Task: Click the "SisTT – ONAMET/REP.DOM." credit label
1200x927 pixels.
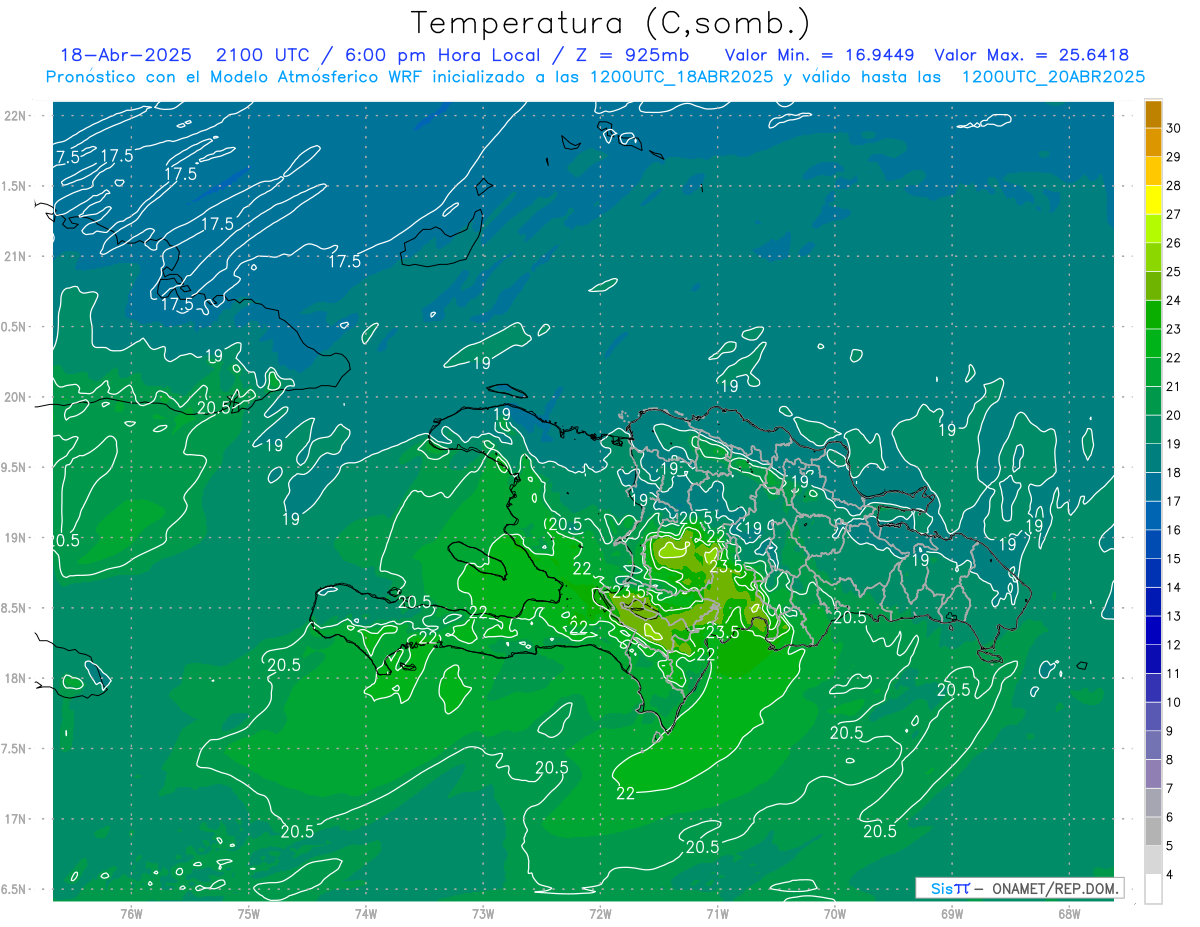Action: (1022, 888)
